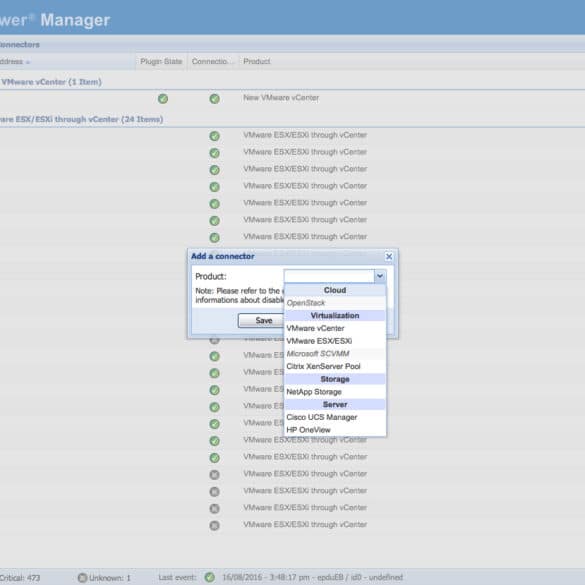Click the Server category header in list
The width and height of the screenshot is (585, 585).
(335, 404)
